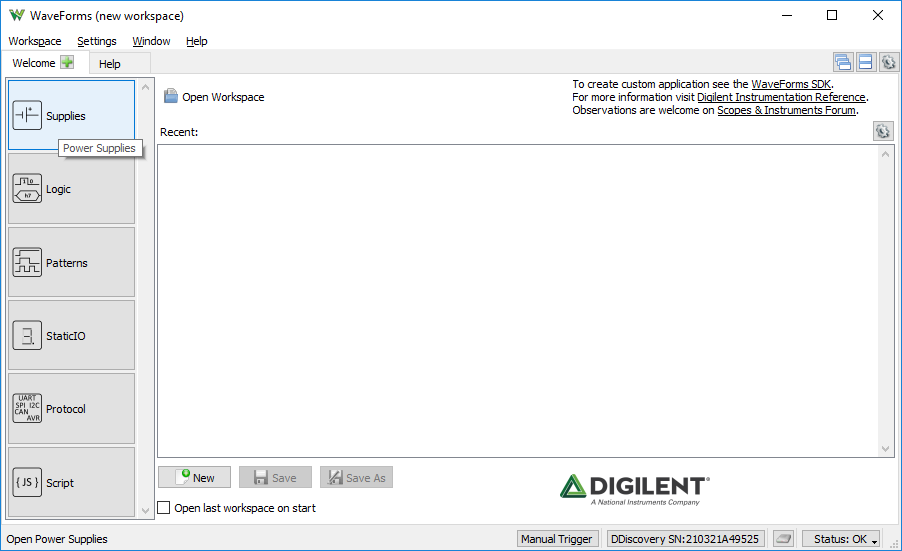902x551 pixels.
Task: Open the Help menu
Action: coord(197,41)
